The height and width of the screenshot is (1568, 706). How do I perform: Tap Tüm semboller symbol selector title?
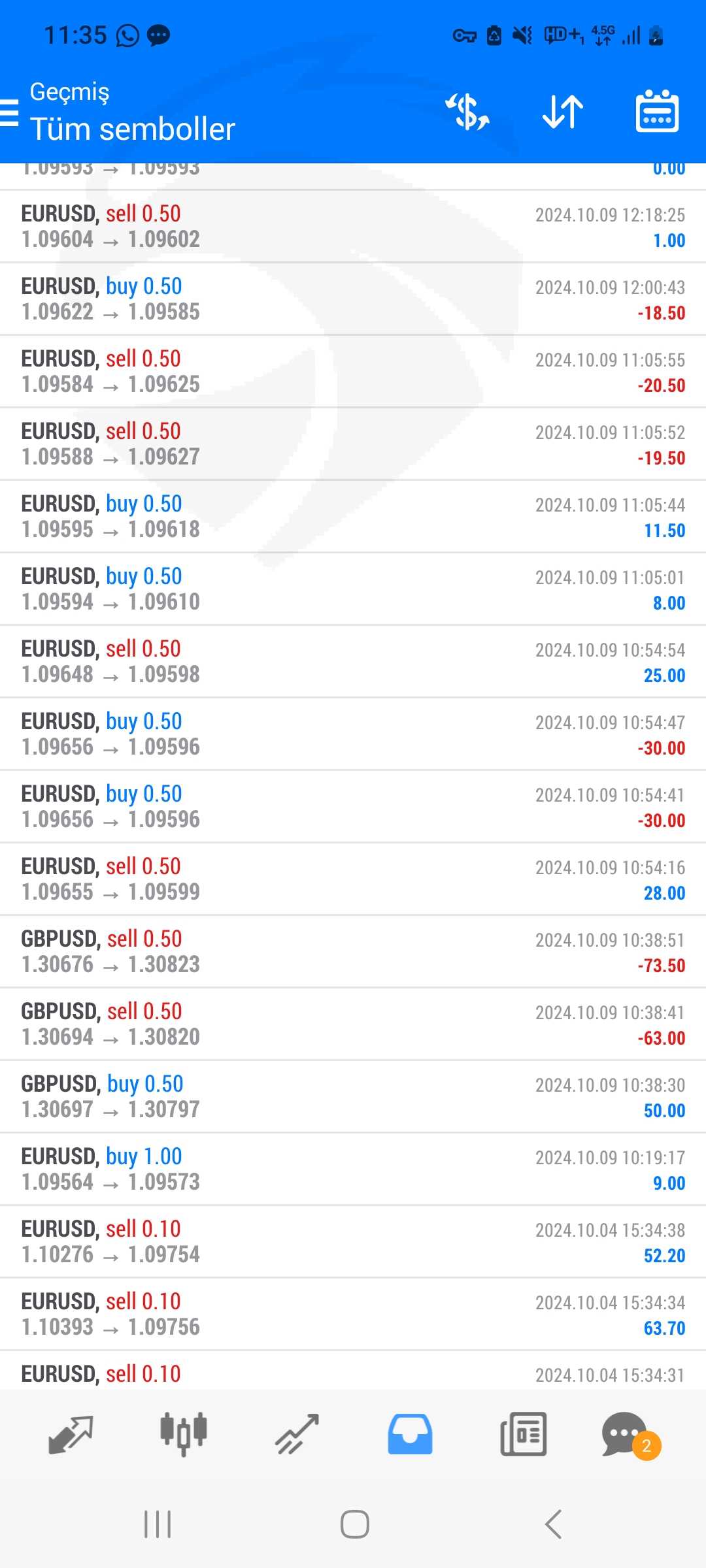click(133, 129)
